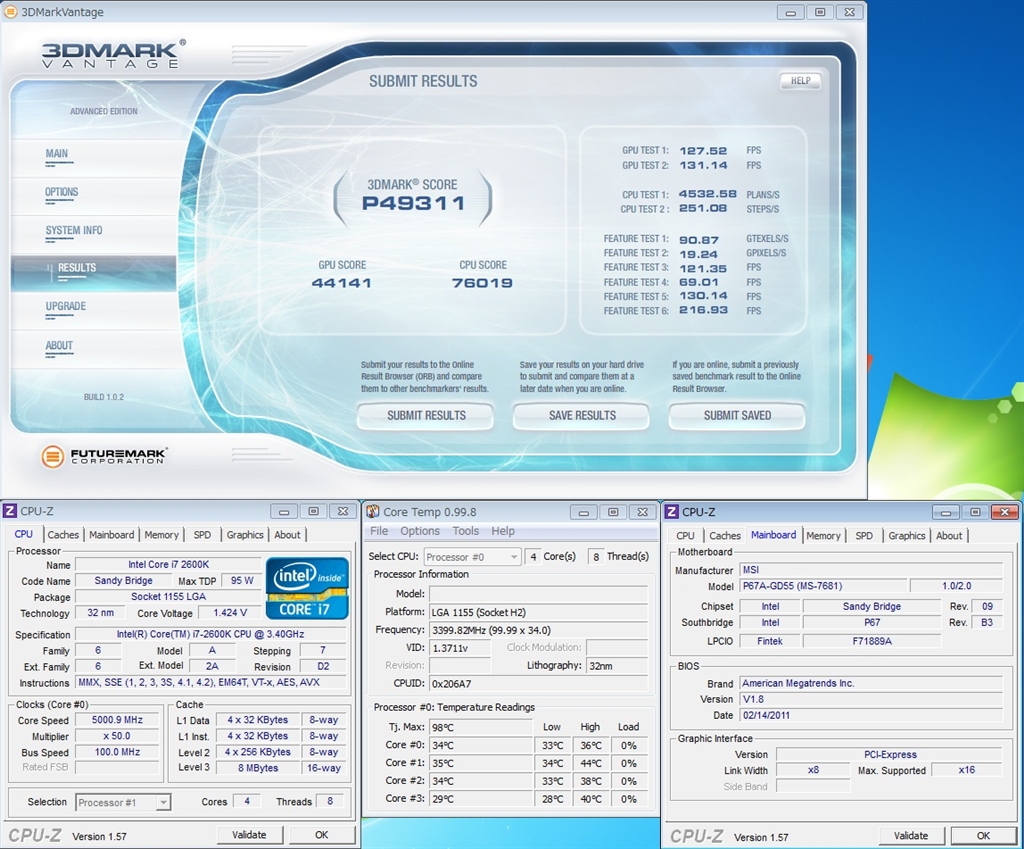Viewport: 1024px width, 849px height.
Task: Open the Selection Processor #1 dropdown
Action: click(123, 803)
